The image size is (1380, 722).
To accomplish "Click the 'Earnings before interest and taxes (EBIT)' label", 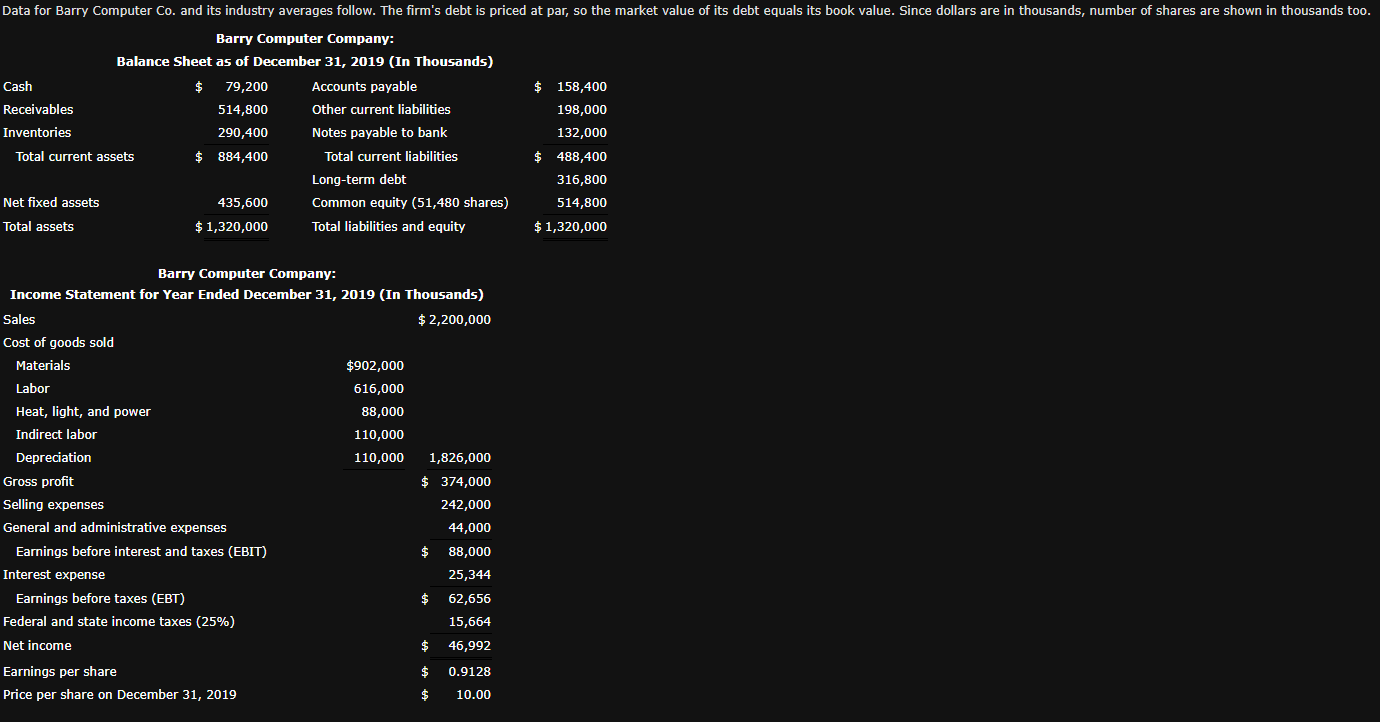I will coord(141,552).
